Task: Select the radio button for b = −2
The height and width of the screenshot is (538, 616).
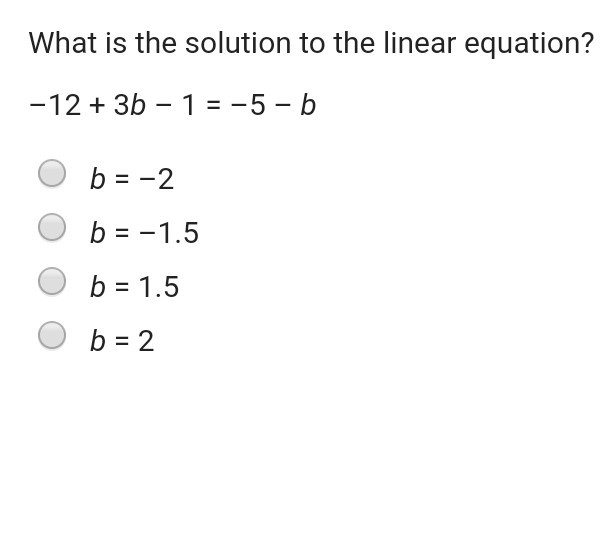Action: click(x=52, y=174)
